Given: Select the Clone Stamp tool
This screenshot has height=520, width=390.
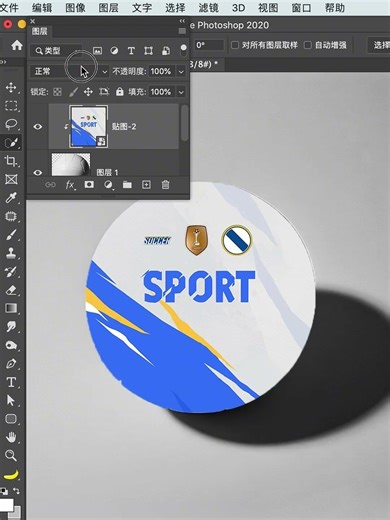Looking at the screenshot, I should (11, 253).
